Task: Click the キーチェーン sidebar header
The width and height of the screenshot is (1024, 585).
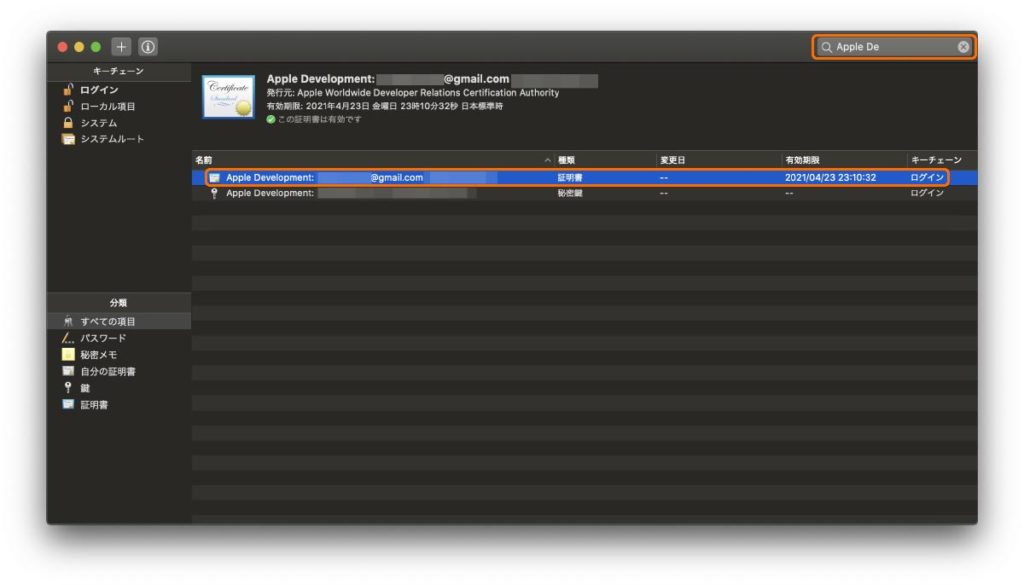Action: click(x=118, y=71)
